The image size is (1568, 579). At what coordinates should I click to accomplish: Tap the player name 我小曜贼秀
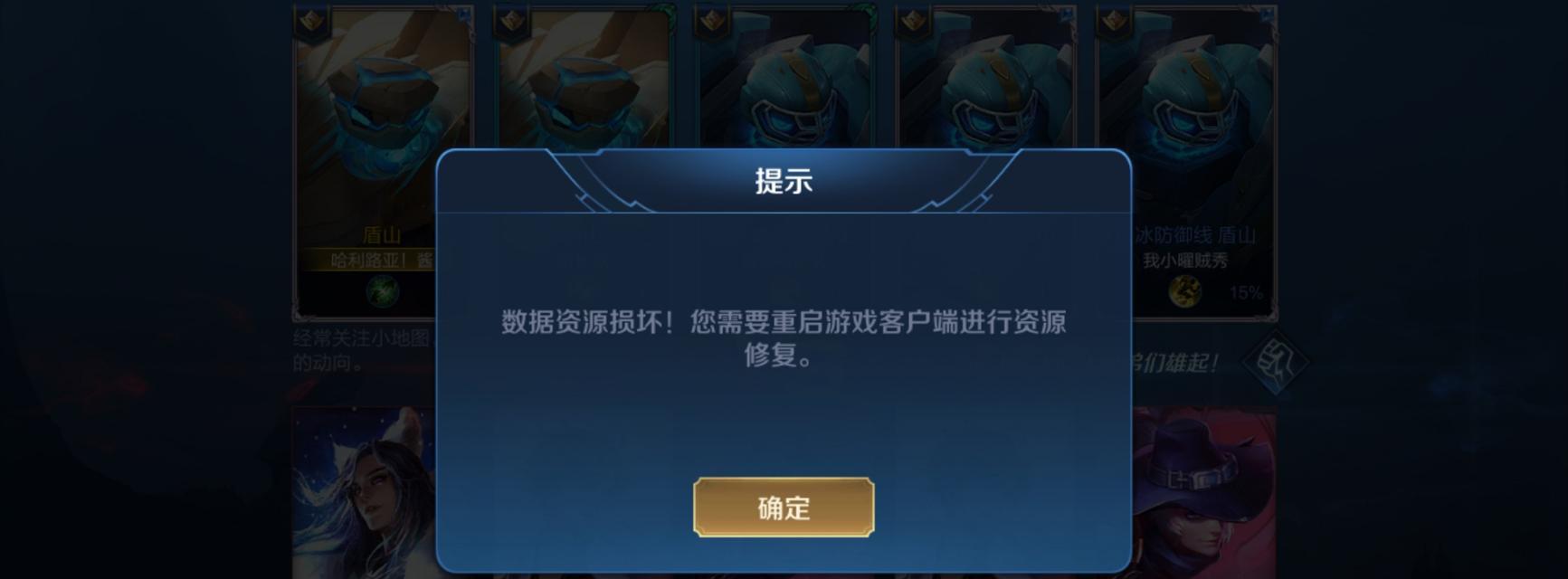tap(1184, 261)
